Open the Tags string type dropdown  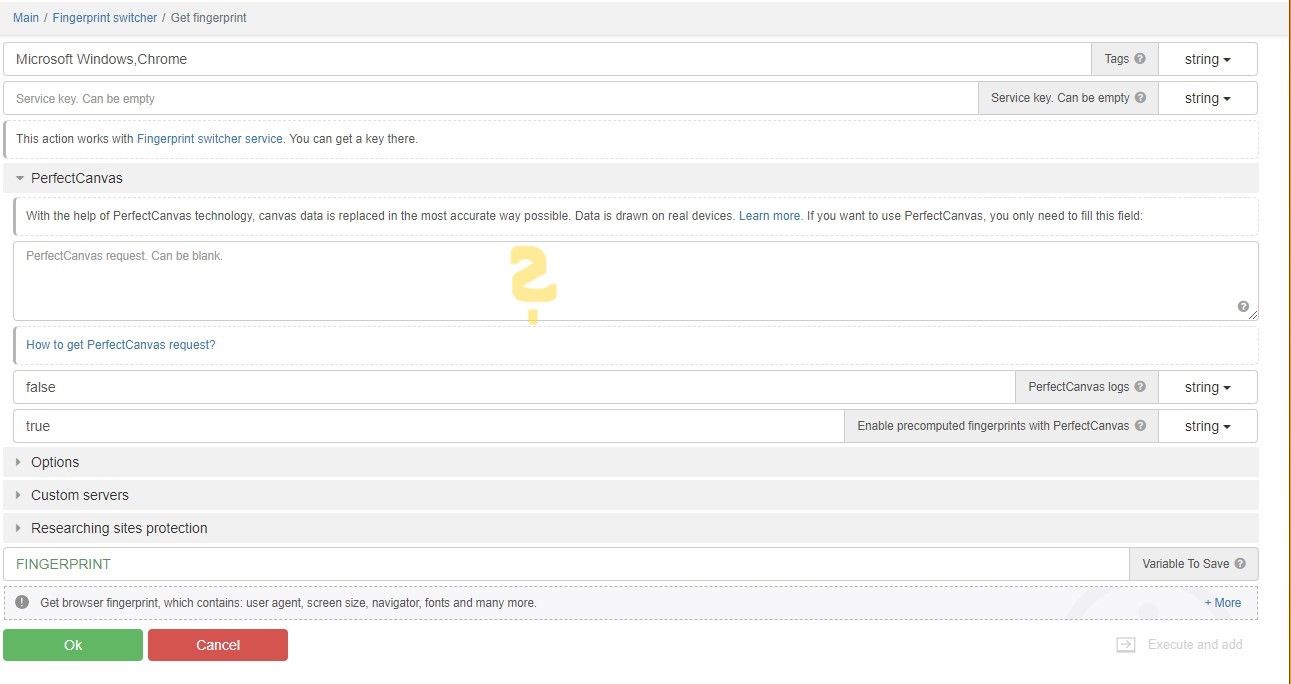click(x=1207, y=59)
